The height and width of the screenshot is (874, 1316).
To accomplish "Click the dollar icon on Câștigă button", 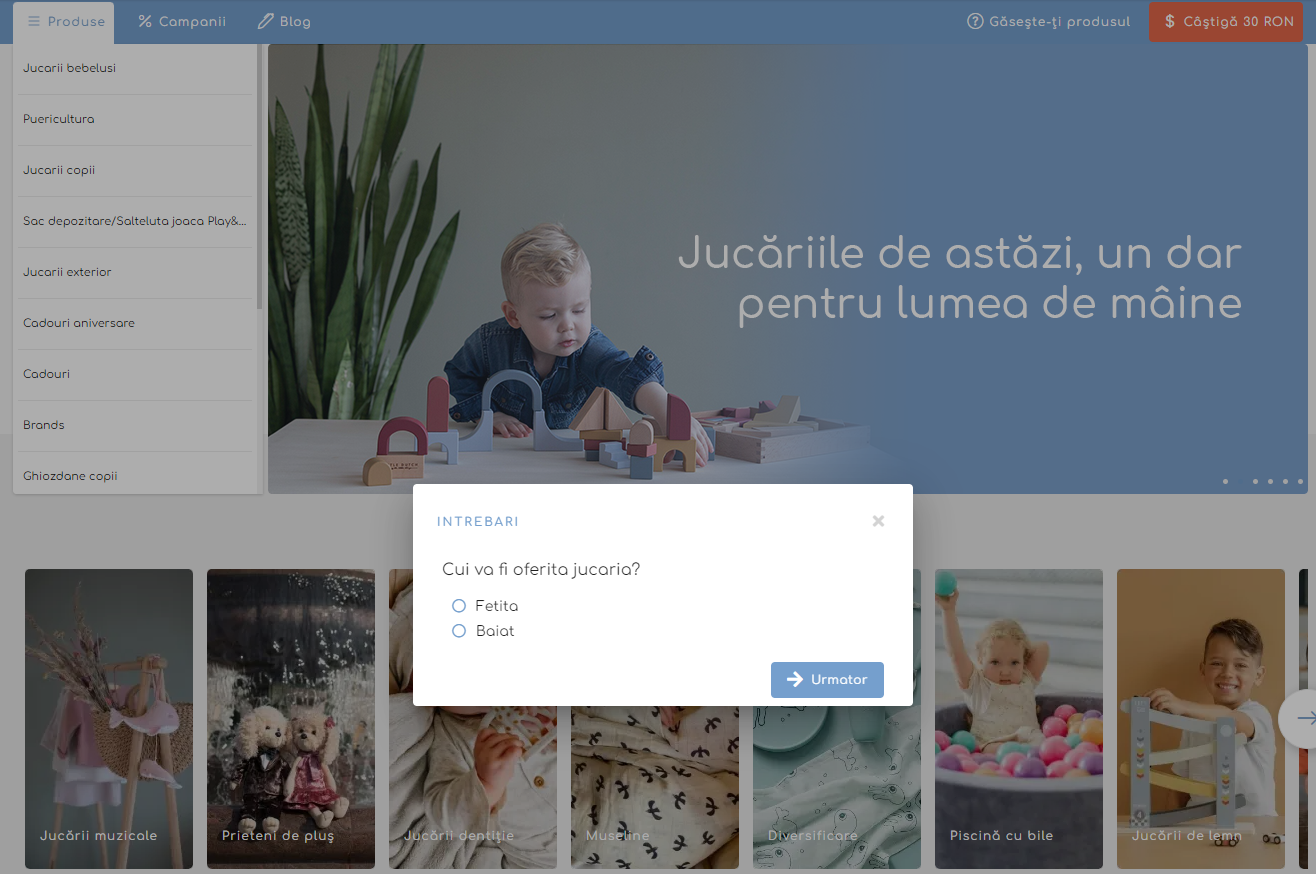I will pos(1170,21).
